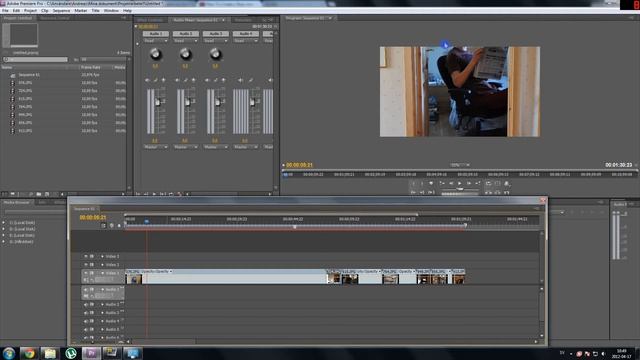Toggle Loop in the Audio Mixer transport
This screenshot has width=640, height=360.
click(x=171, y=194)
